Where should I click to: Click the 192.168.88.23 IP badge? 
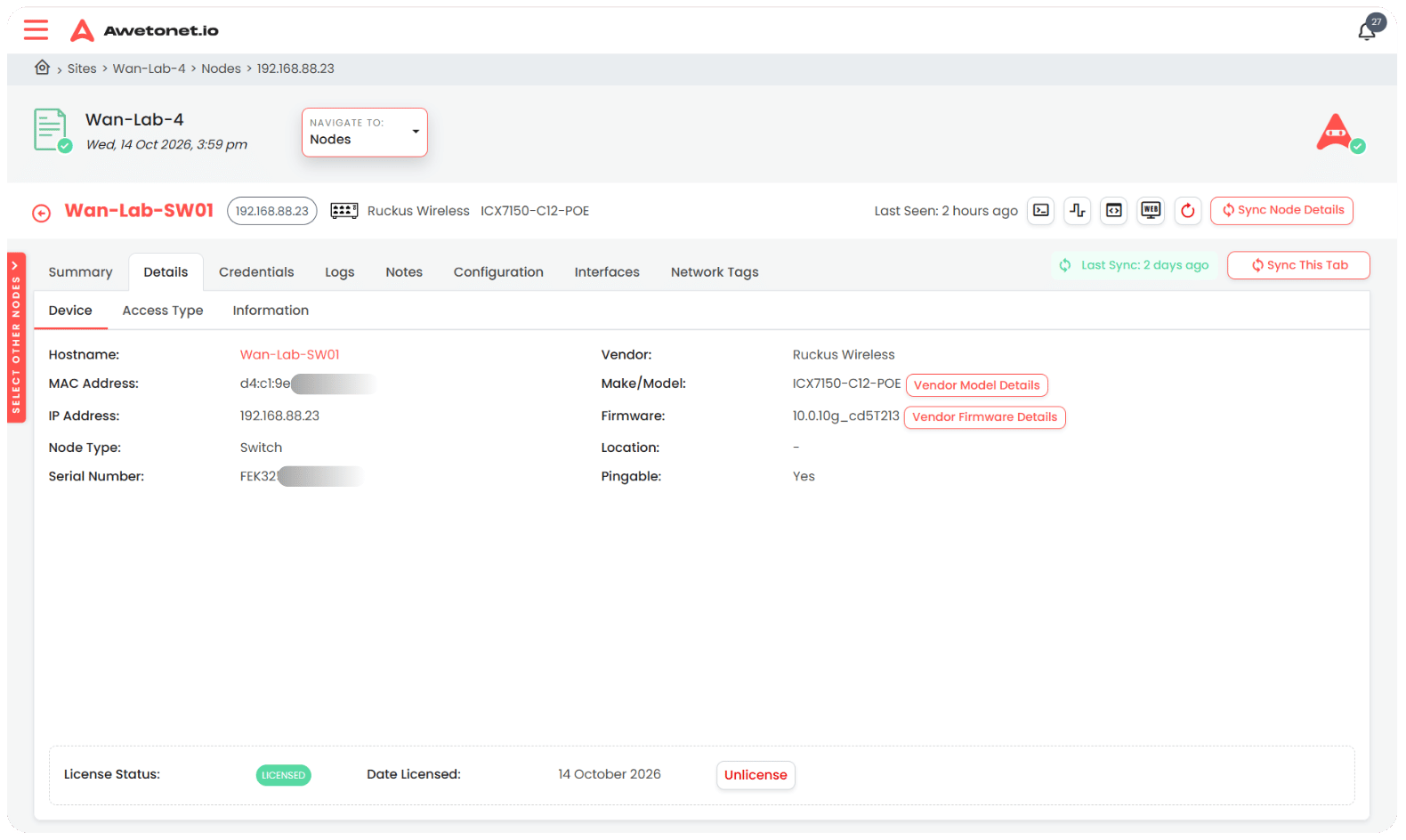click(272, 211)
